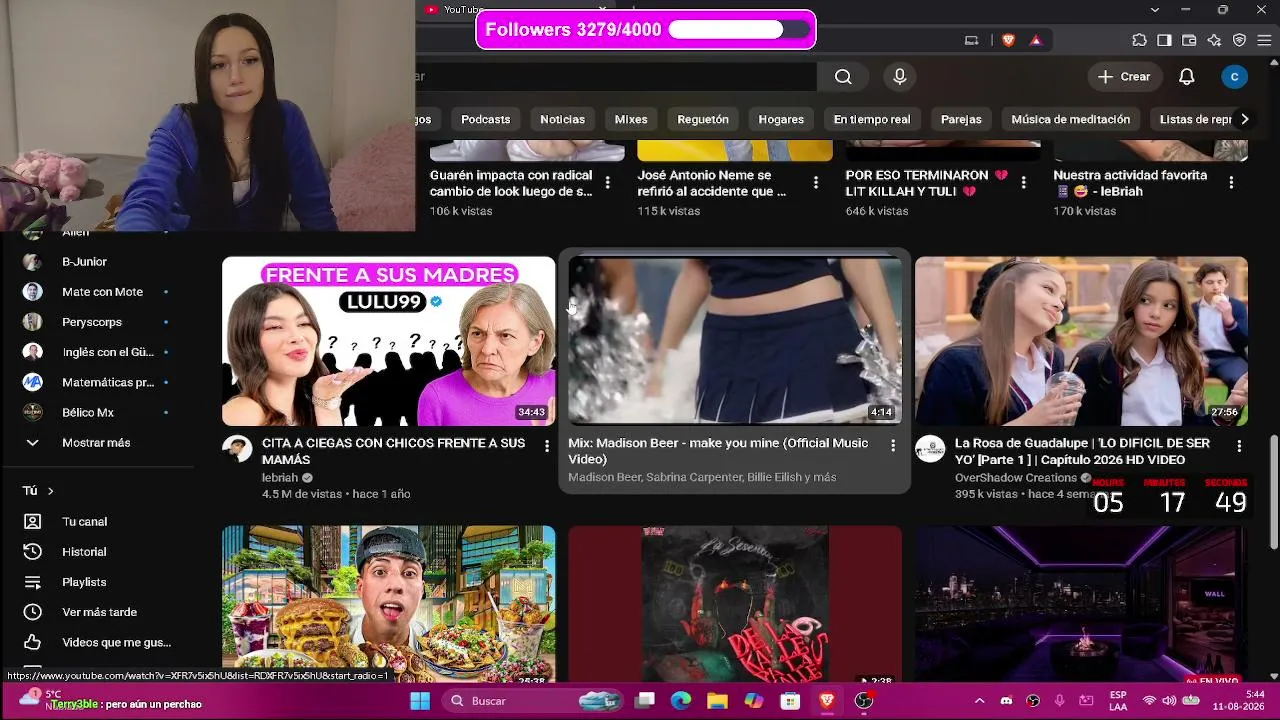Start voice search with the microphone icon
The width and height of the screenshot is (1280, 720).
coord(900,77)
